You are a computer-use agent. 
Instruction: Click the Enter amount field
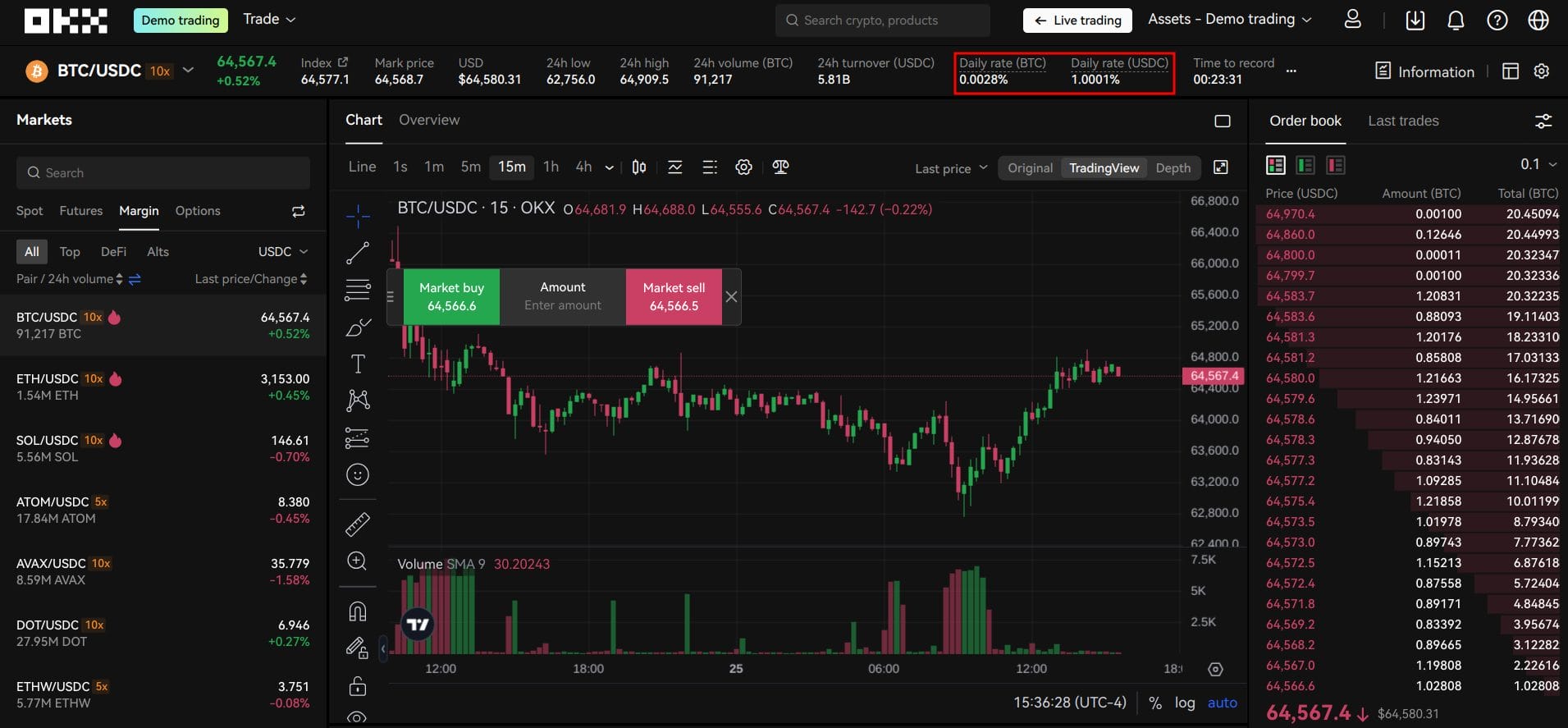point(563,305)
